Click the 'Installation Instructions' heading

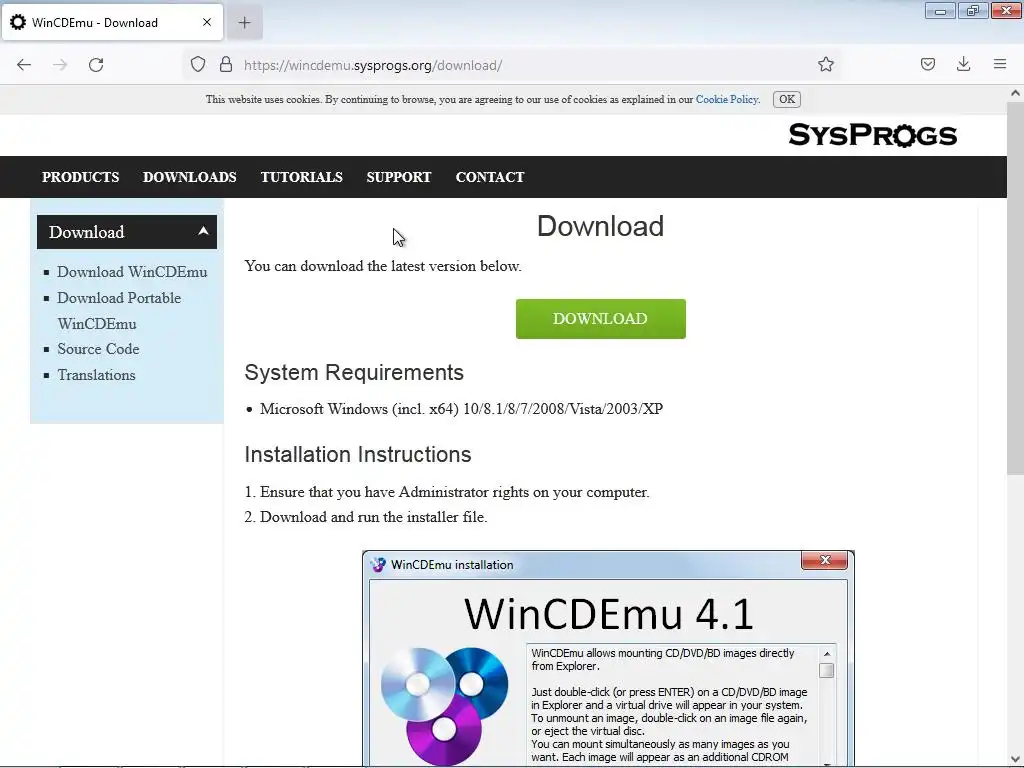coord(358,455)
